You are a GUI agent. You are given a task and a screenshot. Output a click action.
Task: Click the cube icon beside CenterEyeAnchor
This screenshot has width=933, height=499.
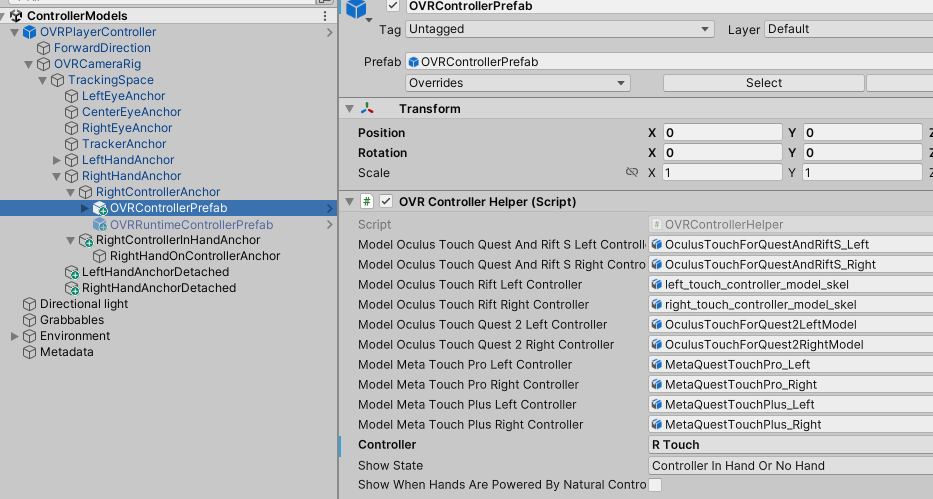coord(71,112)
